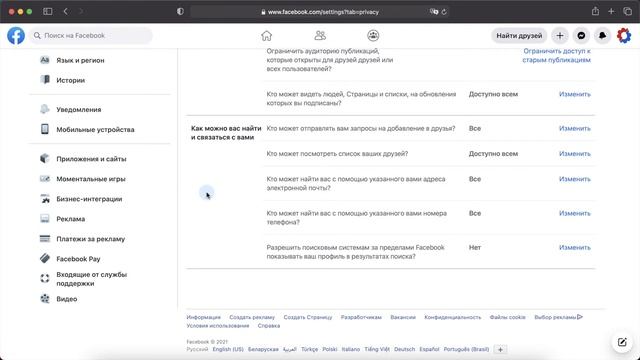Click the support inbox lifebuoy icon
This screenshot has width=640, height=360.
45,278
